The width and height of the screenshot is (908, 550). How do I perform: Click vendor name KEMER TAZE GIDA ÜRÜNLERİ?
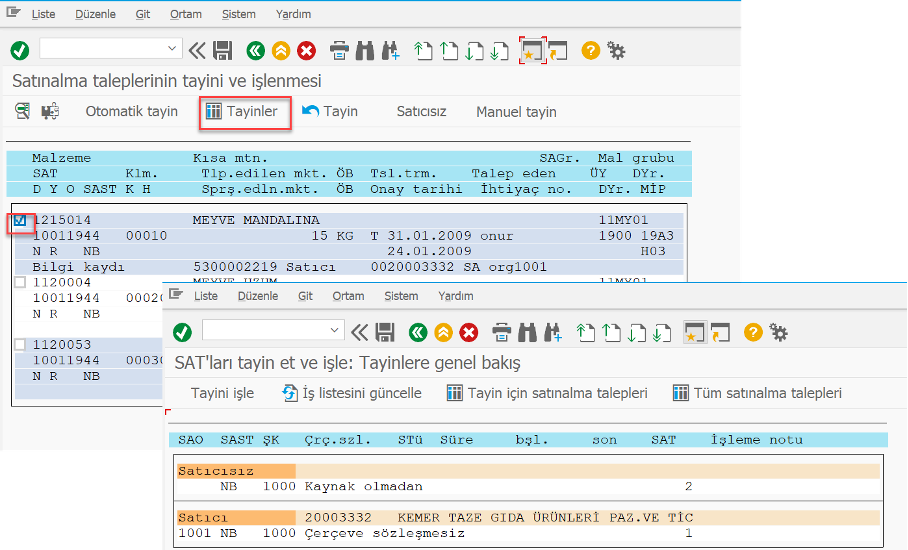click(x=499, y=518)
